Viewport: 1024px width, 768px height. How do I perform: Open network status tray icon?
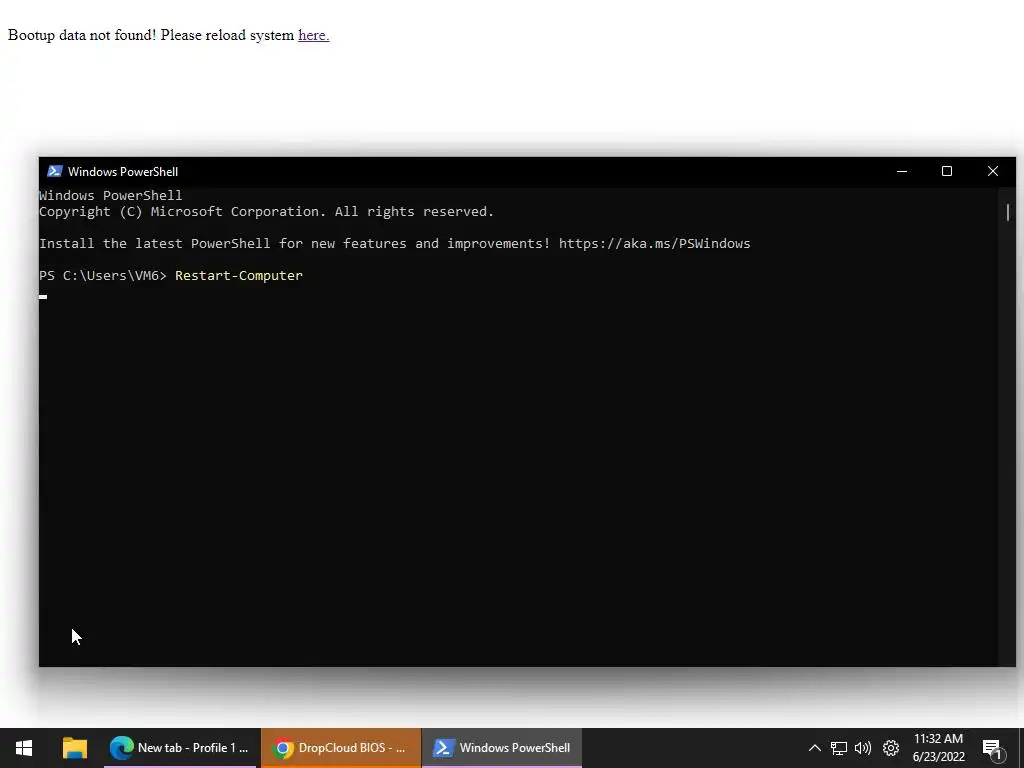click(839, 748)
